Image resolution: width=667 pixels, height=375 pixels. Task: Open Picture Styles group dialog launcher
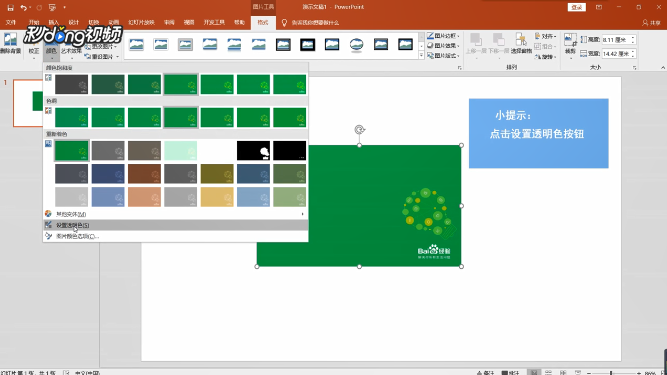[459, 68]
